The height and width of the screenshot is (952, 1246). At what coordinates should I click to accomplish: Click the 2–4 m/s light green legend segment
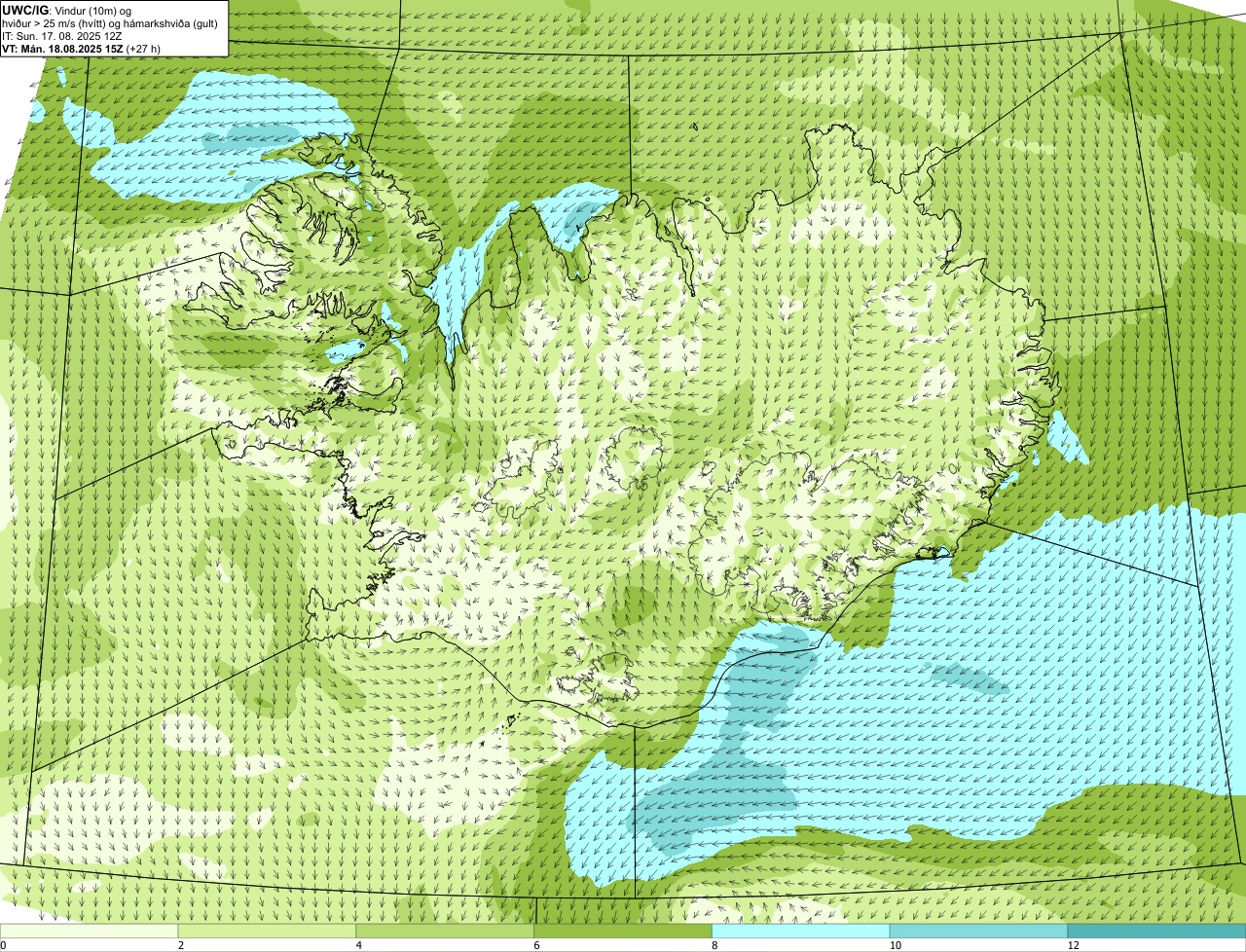(267, 931)
